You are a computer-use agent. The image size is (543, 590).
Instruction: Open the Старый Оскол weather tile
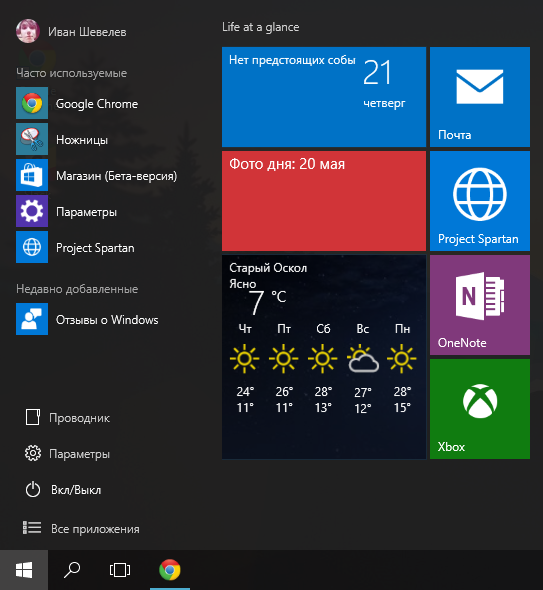[x=324, y=357]
